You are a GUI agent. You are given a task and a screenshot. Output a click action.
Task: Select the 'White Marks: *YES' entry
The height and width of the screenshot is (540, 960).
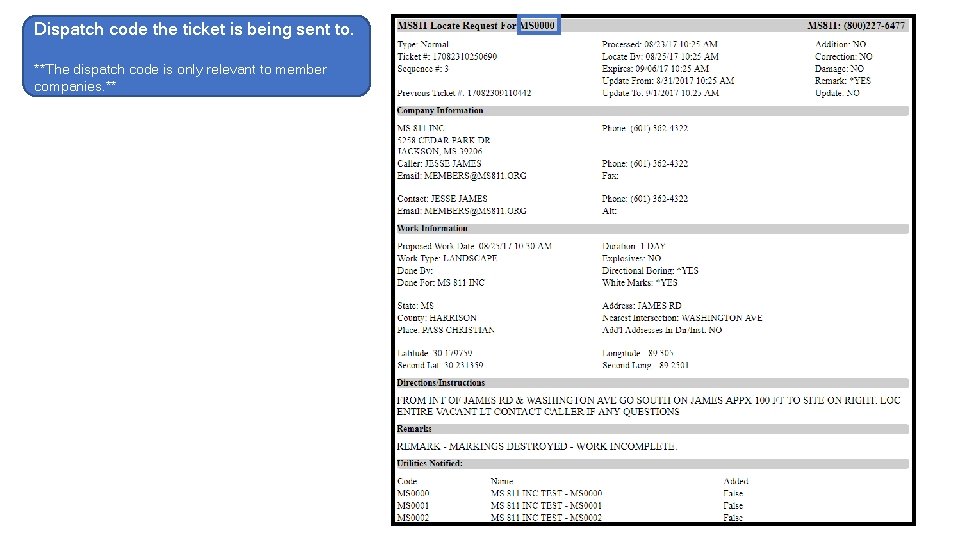point(639,283)
